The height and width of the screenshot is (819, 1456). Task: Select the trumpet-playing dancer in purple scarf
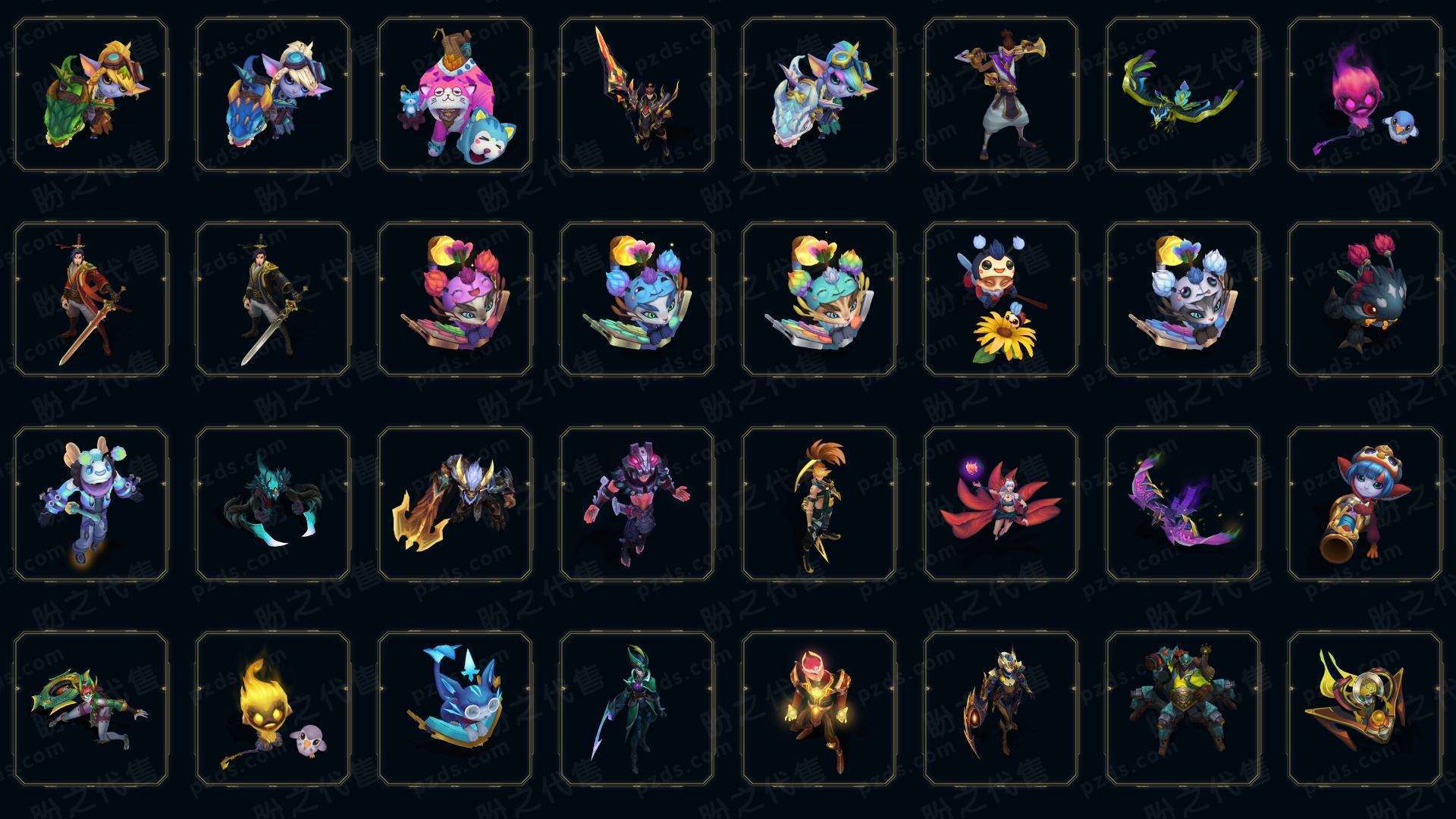click(x=1001, y=94)
